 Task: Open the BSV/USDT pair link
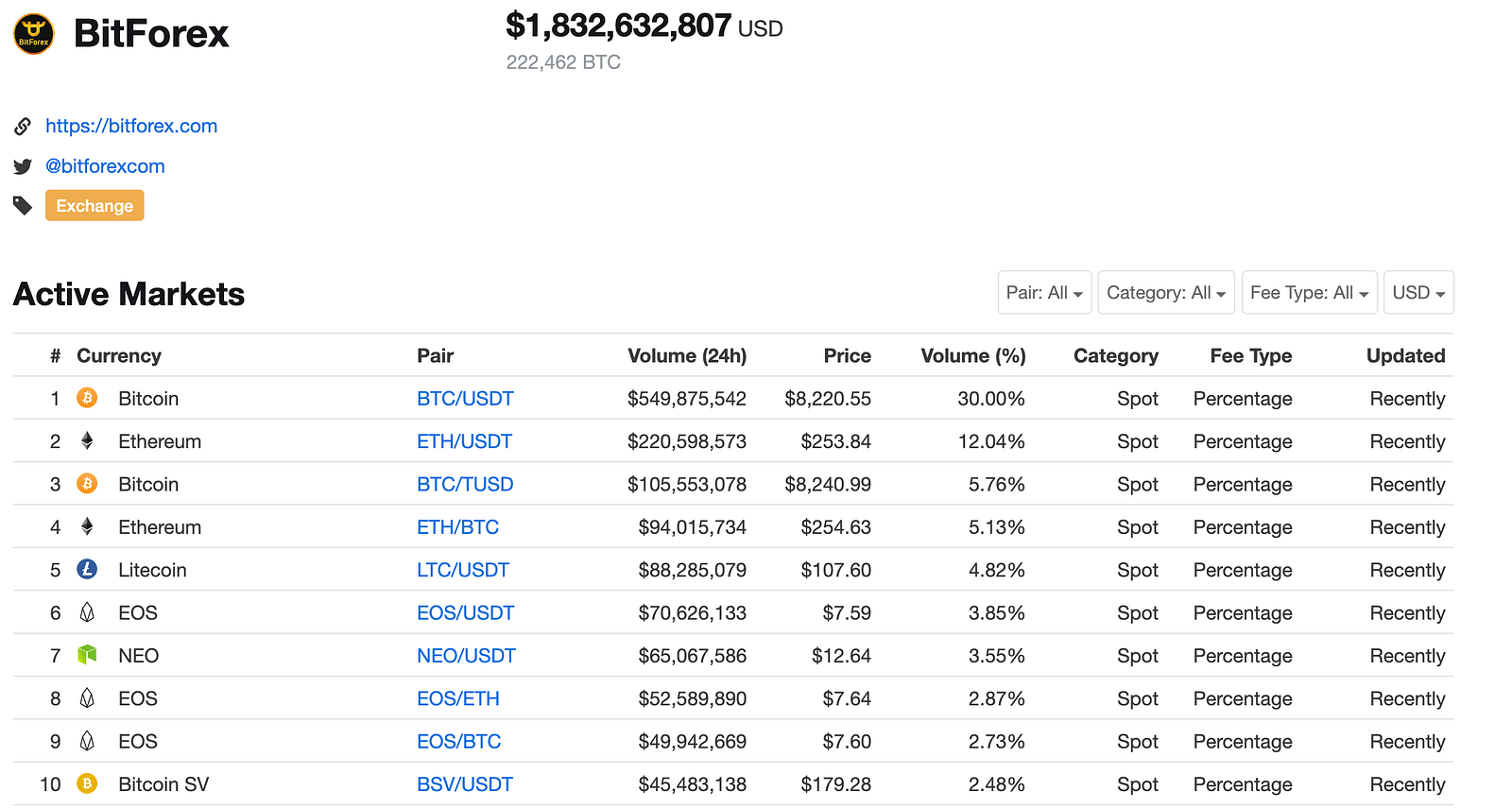coord(465,784)
